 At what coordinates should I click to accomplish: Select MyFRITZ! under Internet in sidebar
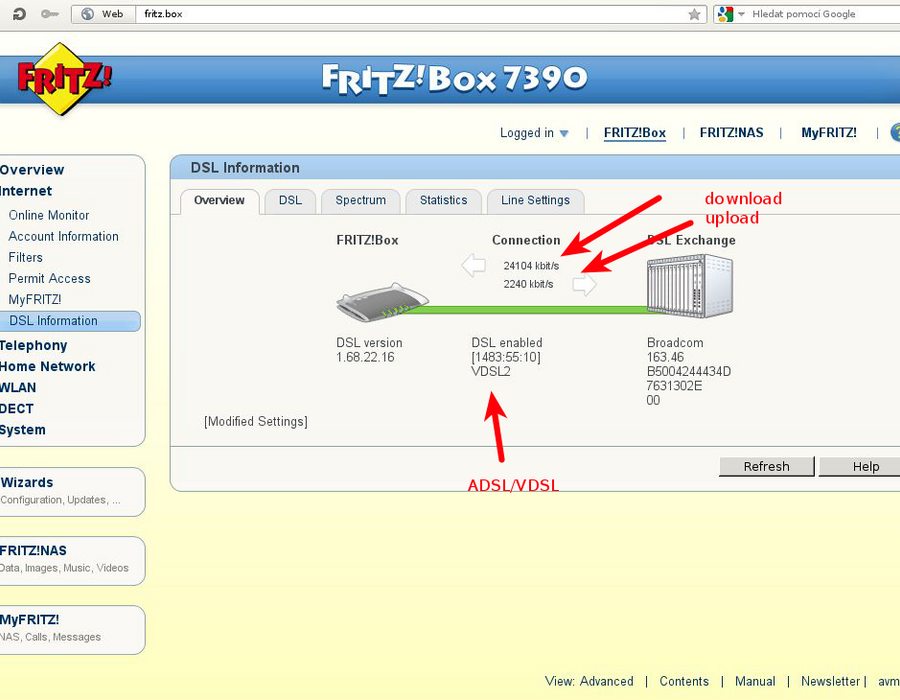coord(34,300)
